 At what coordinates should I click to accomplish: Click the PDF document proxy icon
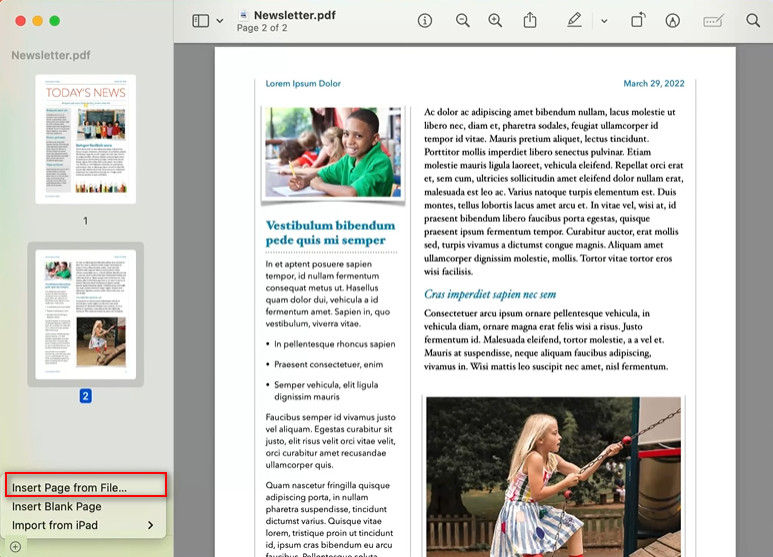pyautogui.click(x=243, y=15)
